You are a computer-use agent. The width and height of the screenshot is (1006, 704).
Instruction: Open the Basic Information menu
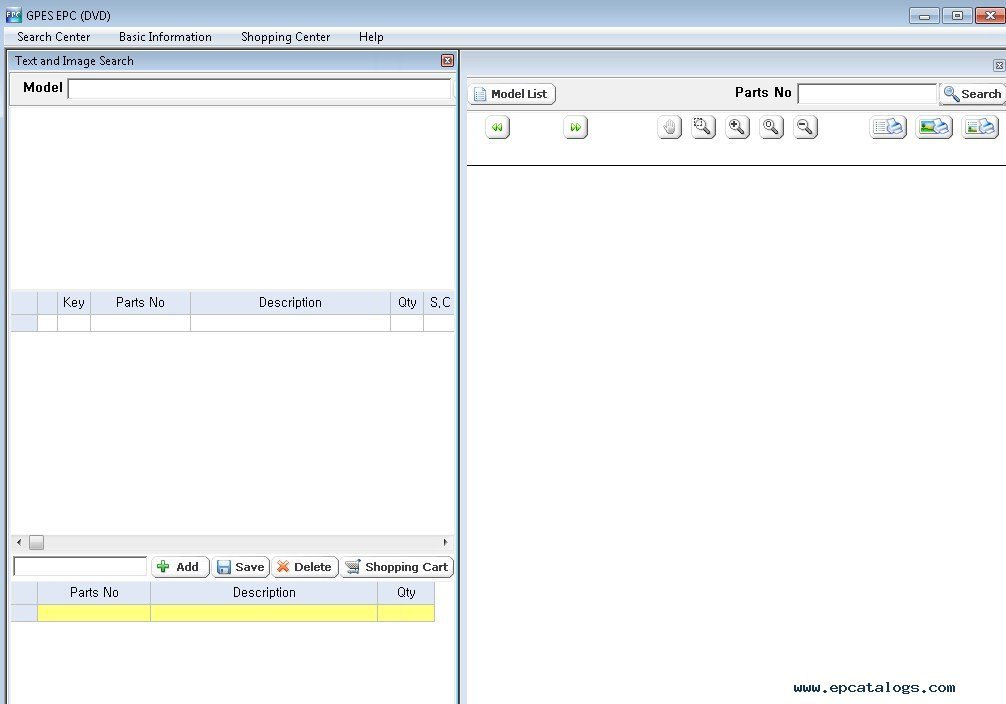click(x=165, y=37)
